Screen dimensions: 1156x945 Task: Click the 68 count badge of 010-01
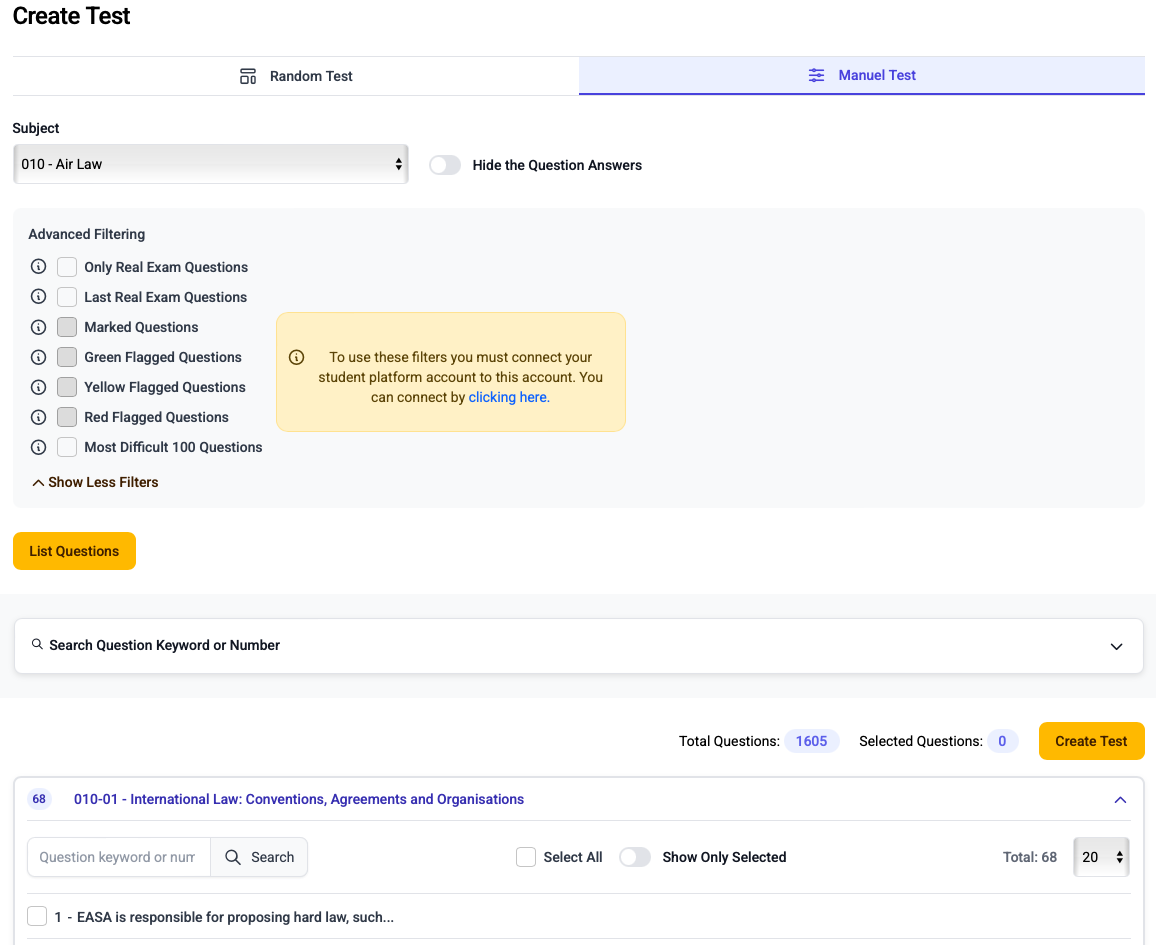(39, 799)
